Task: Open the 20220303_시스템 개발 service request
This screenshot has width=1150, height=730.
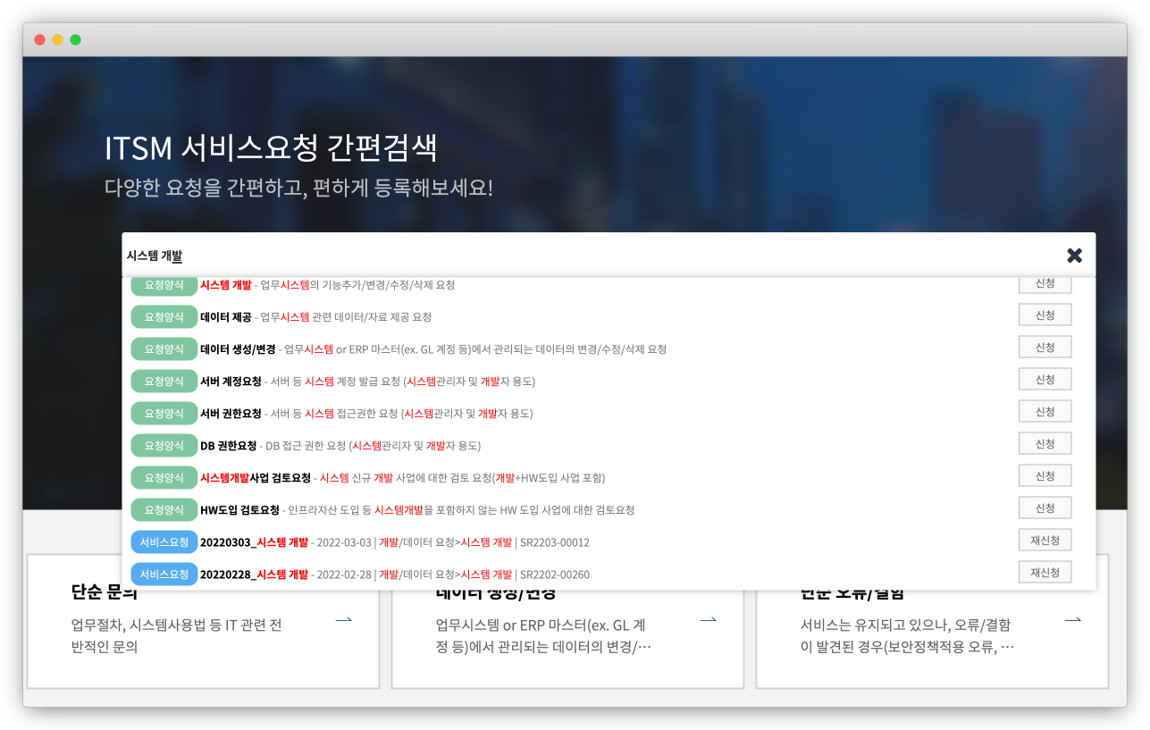Action: 254,543
